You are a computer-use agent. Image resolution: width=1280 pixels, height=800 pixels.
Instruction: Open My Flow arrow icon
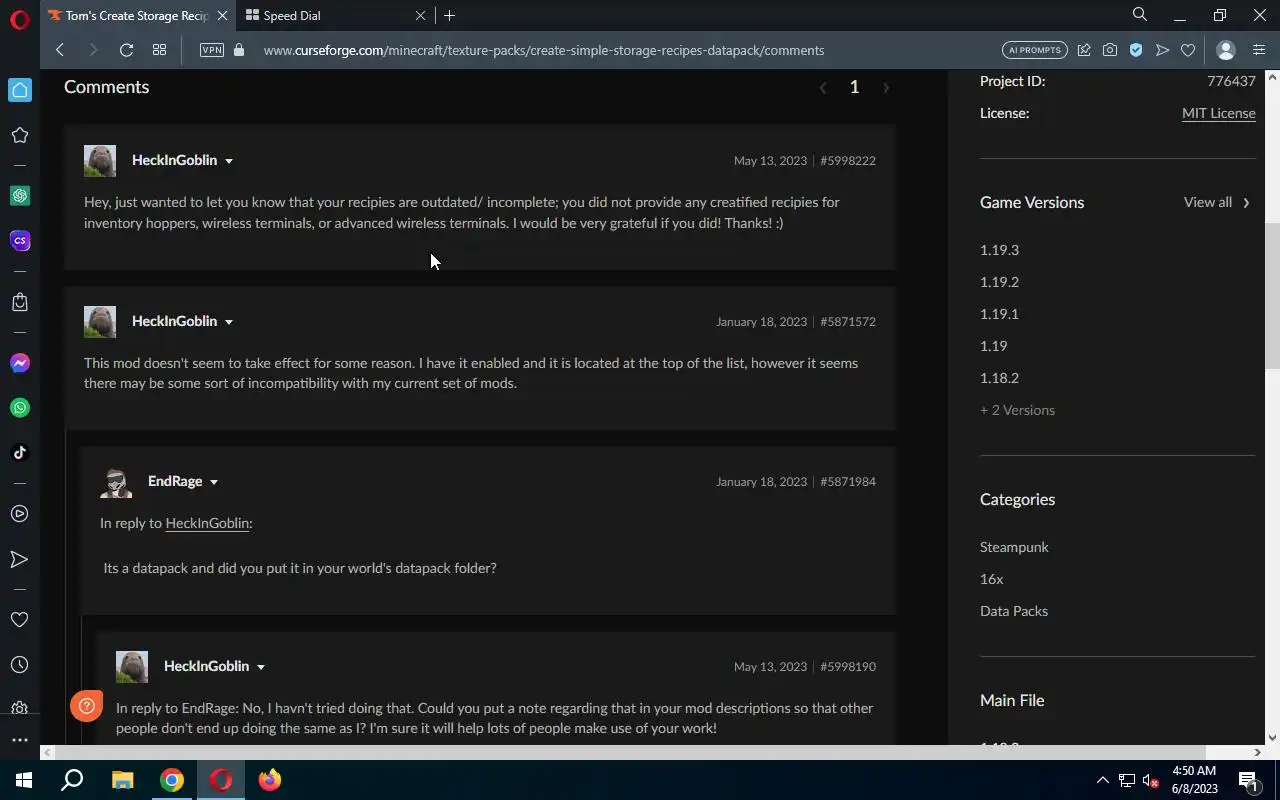[x=19, y=559]
